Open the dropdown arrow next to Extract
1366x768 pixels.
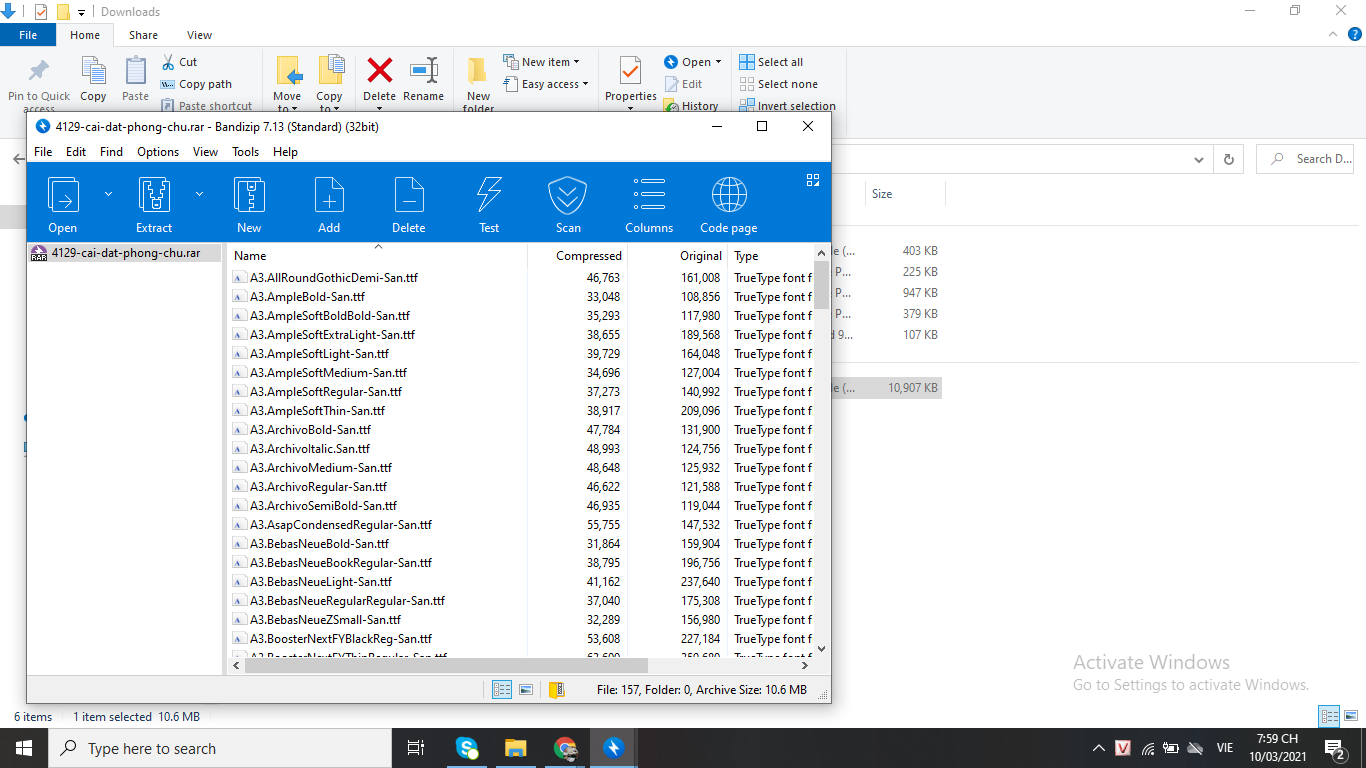point(199,194)
